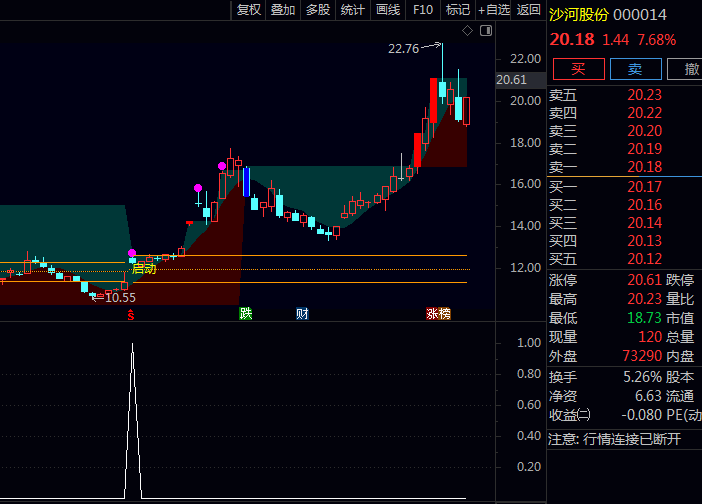The image size is (702, 504).
Task: Click the blue candlestick after the peak
Action: tap(246, 182)
